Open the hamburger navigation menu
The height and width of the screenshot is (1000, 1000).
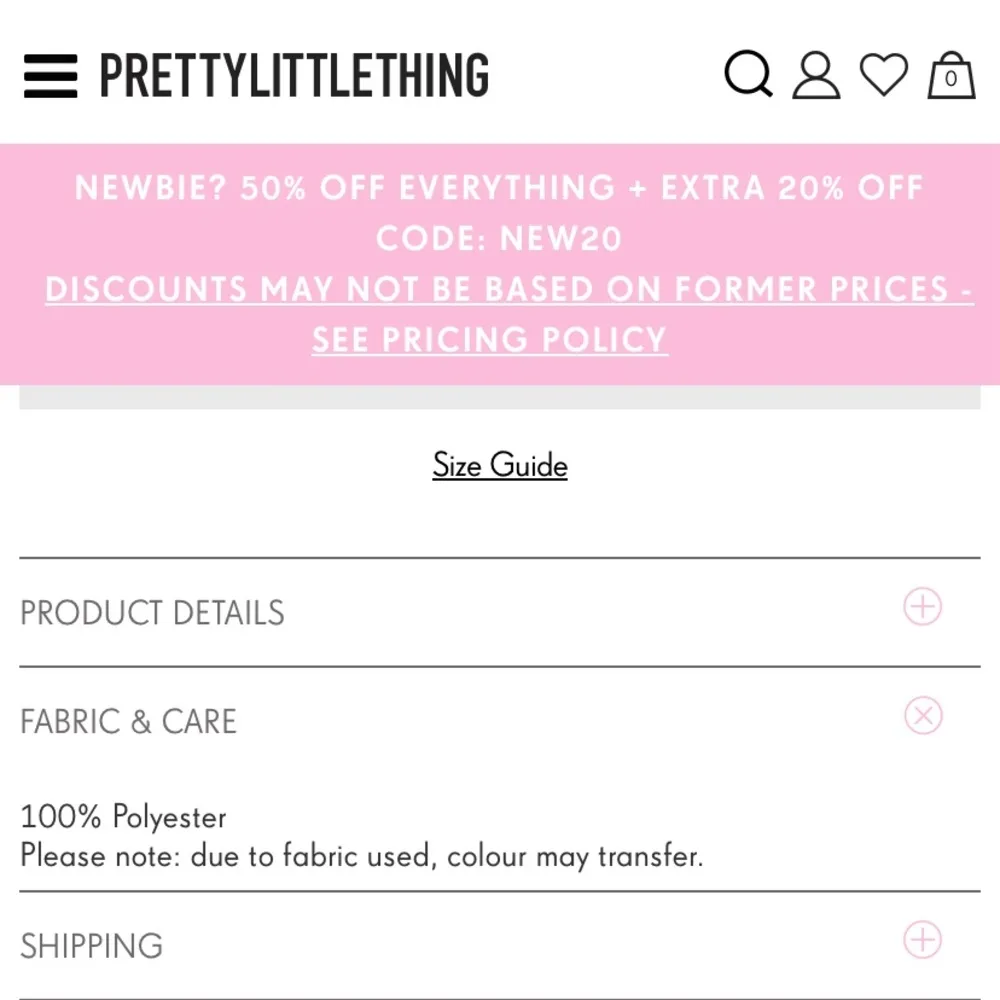pos(49,76)
